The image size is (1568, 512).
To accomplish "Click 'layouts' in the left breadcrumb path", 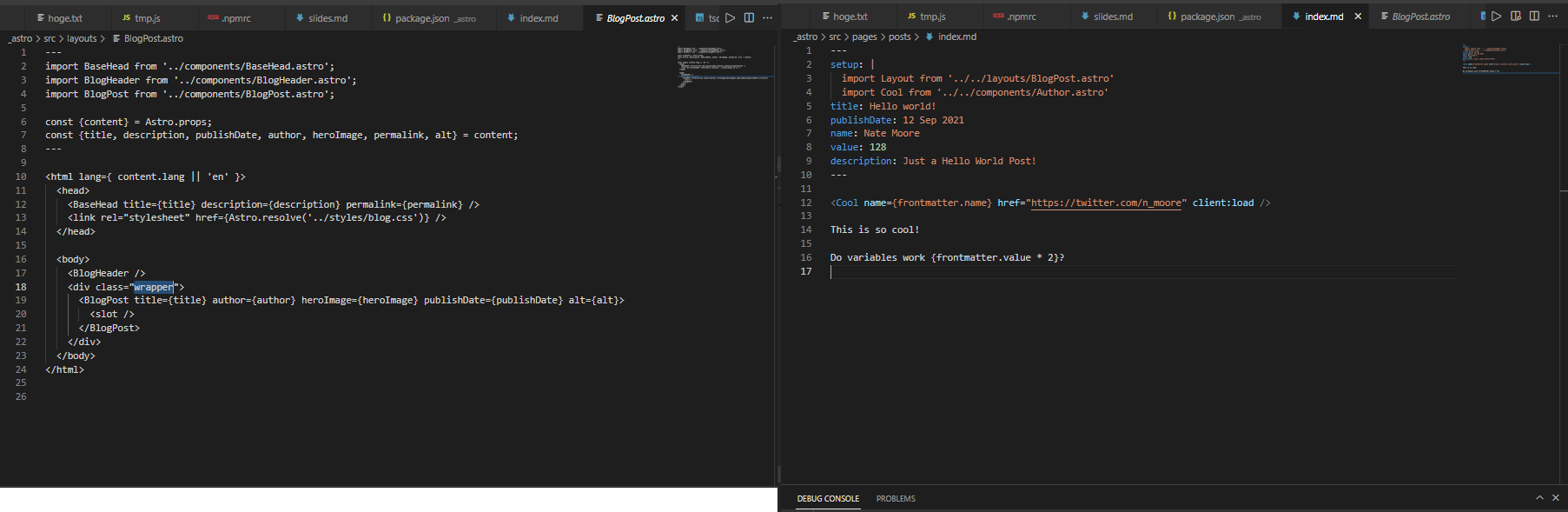I will coord(82,38).
